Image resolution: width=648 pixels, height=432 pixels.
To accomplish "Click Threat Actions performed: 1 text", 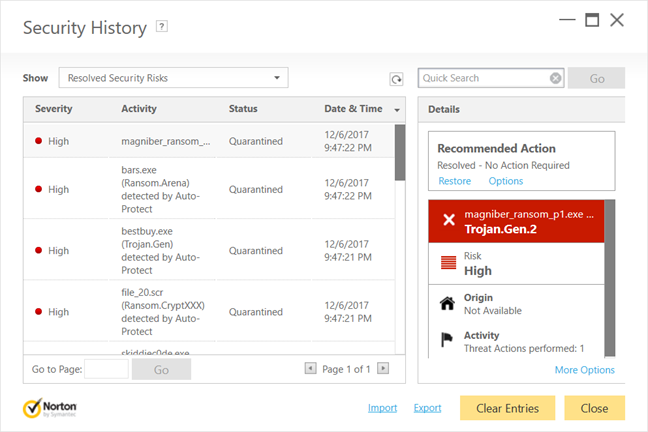I will [524, 348].
